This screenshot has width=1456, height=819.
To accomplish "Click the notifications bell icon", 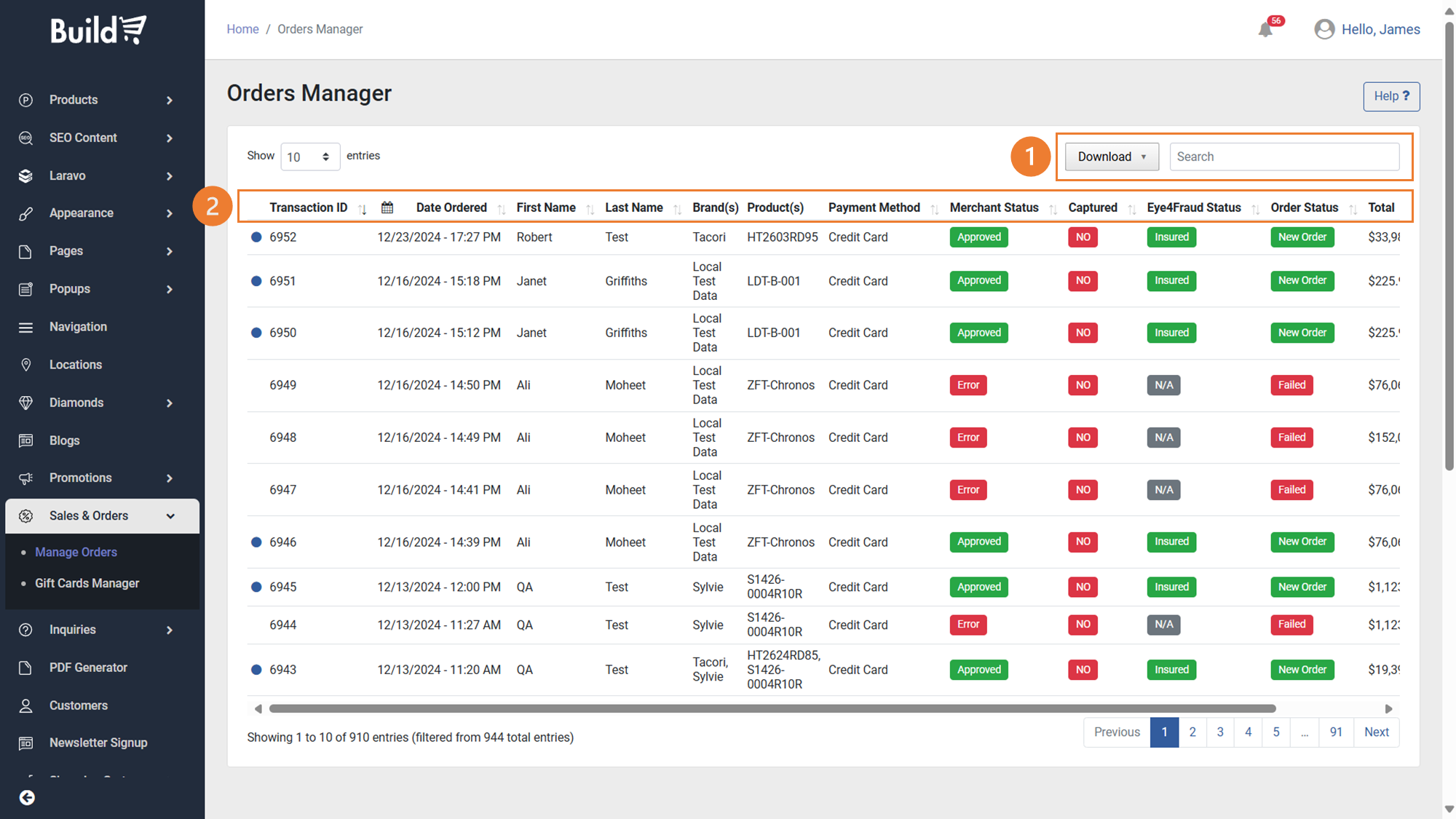I will pyautogui.click(x=1265, y=30).
